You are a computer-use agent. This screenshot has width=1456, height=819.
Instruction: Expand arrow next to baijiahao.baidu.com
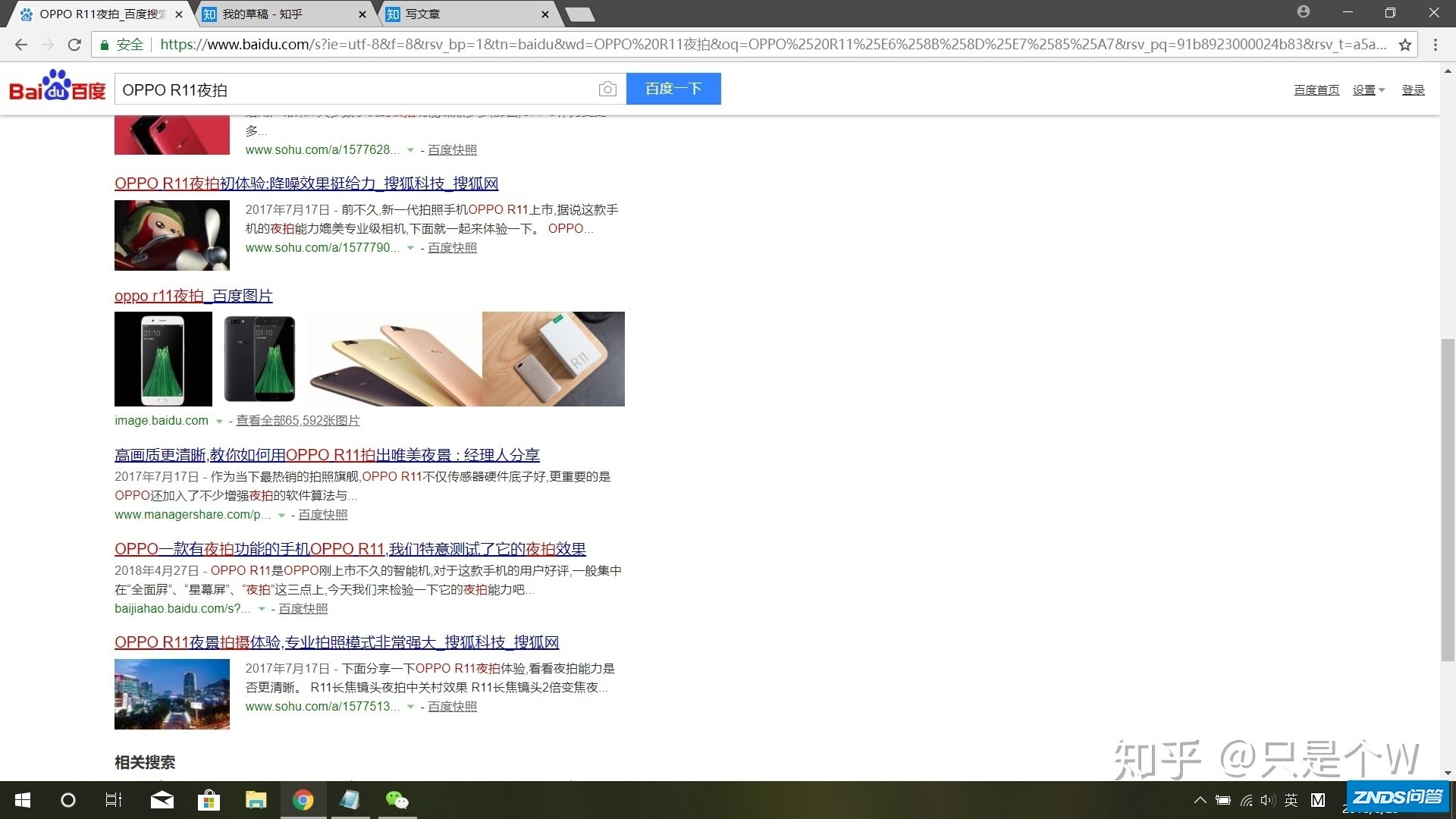coord(262,609)
